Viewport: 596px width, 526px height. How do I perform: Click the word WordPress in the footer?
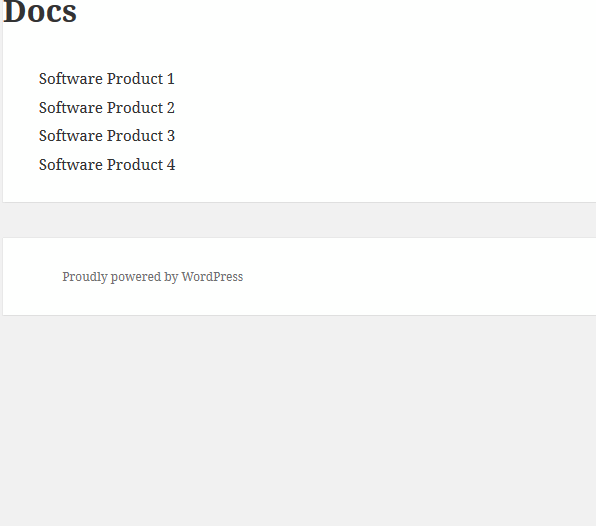pyautogui.click(x=212, y=276)
